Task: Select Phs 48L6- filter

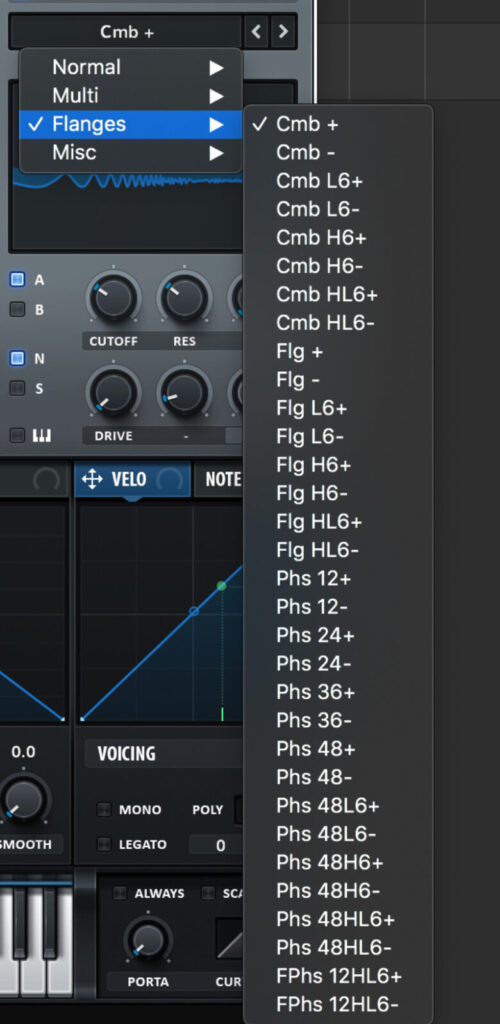Action: [337, 835]
